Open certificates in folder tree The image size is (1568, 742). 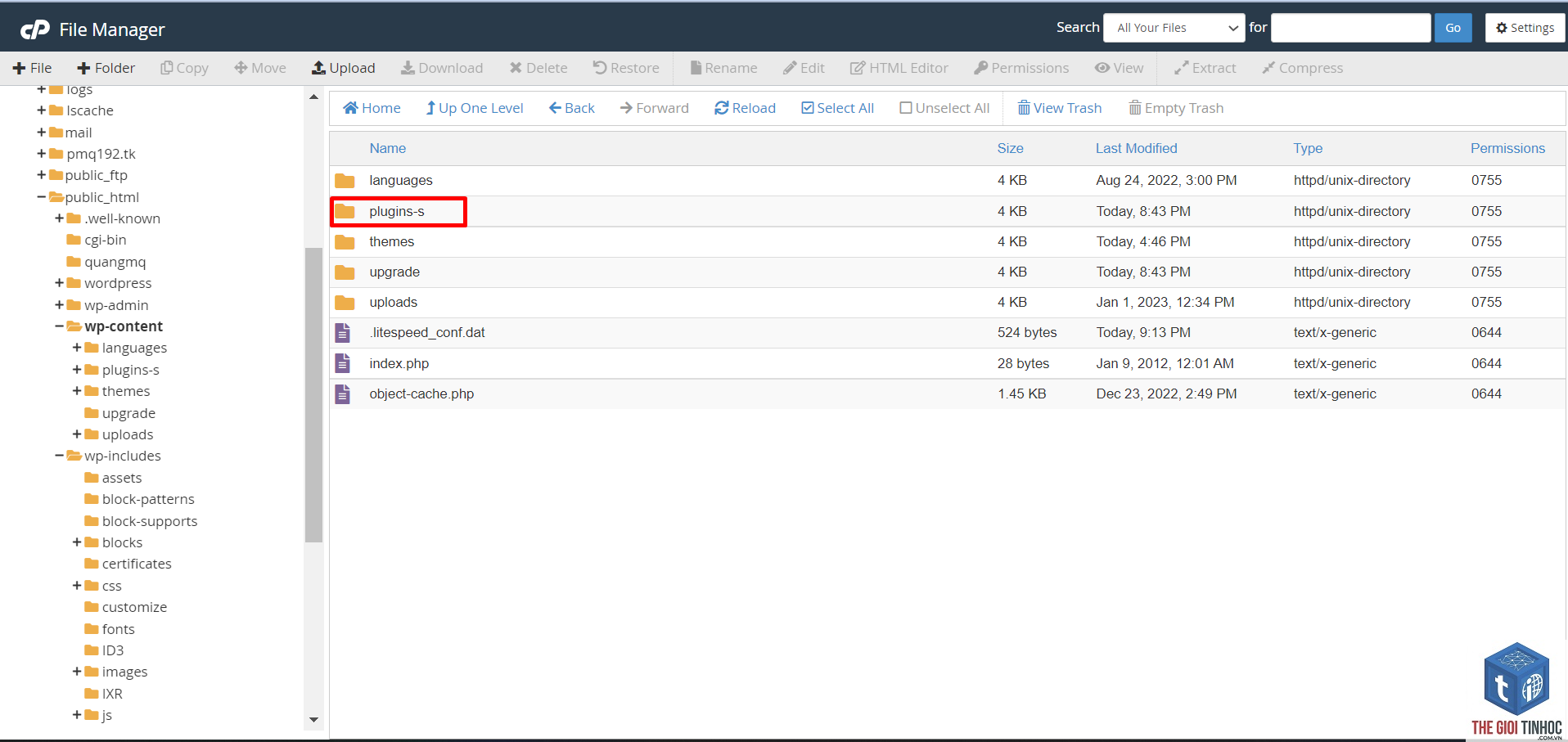pos(136,564)
